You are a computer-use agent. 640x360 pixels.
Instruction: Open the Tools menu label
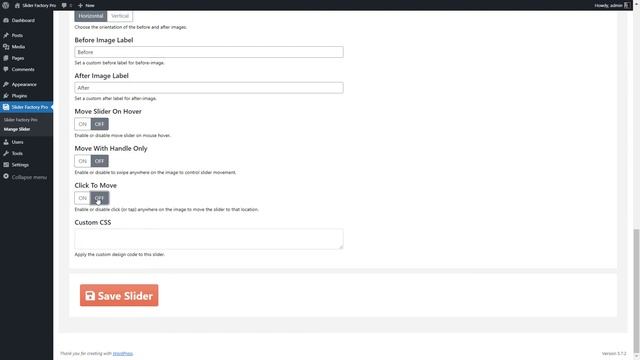[x=17, y=153]
